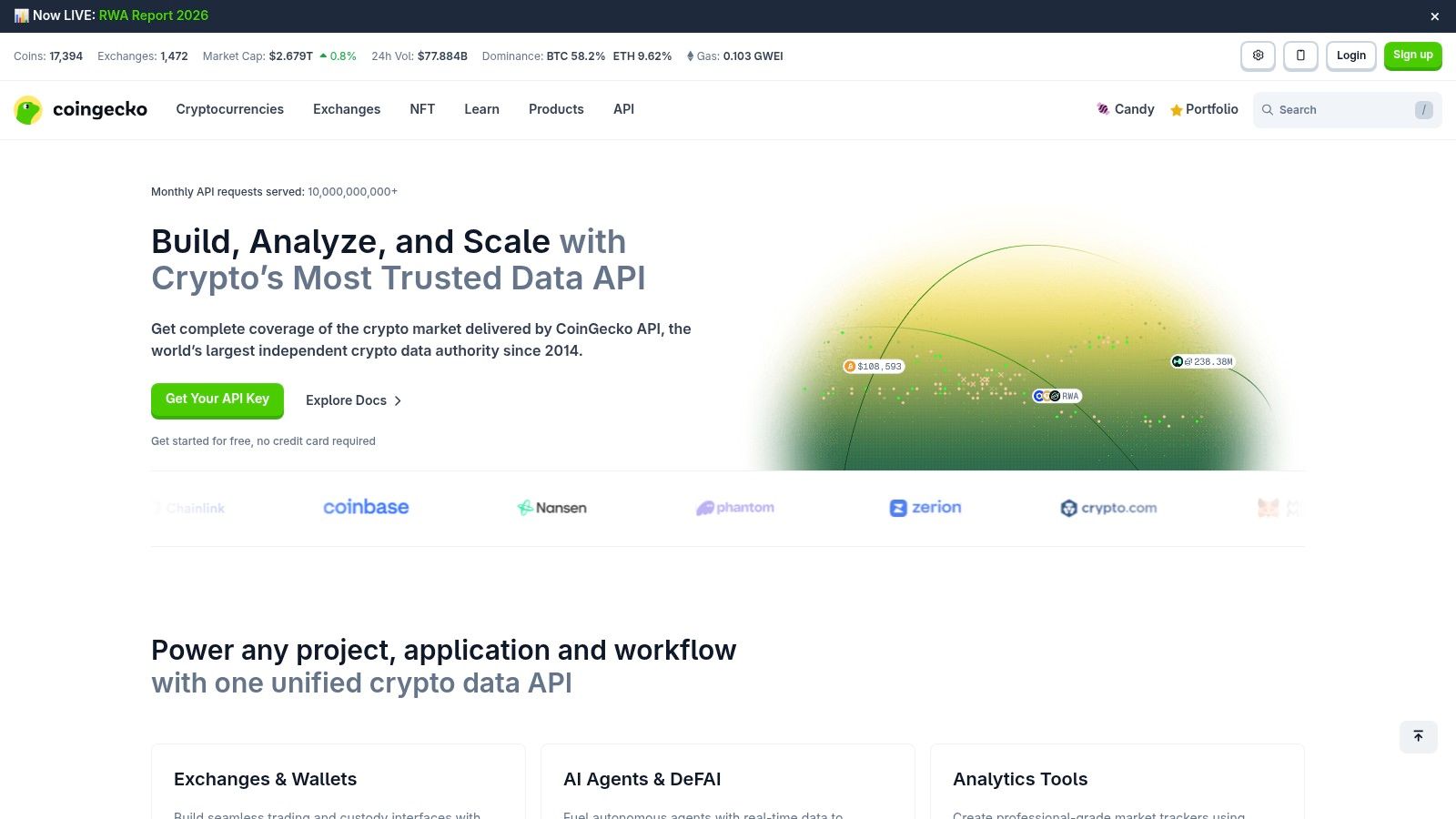This screenshot has width=1456, height=819.
Task: Click the Nansen logo
Action: (551, 508)
